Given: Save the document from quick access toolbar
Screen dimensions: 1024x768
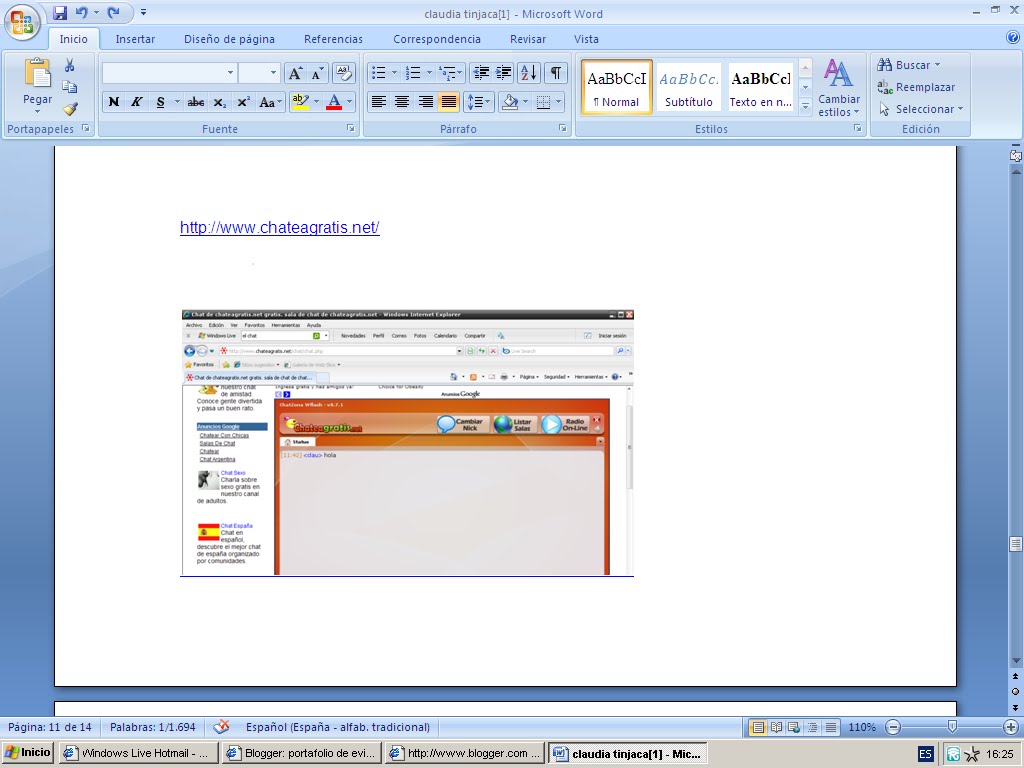Looking at the screenshot, I should point(60,12).
